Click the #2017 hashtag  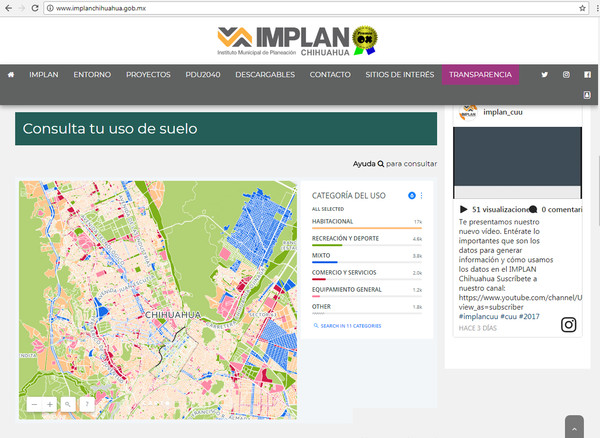[530, 317]
